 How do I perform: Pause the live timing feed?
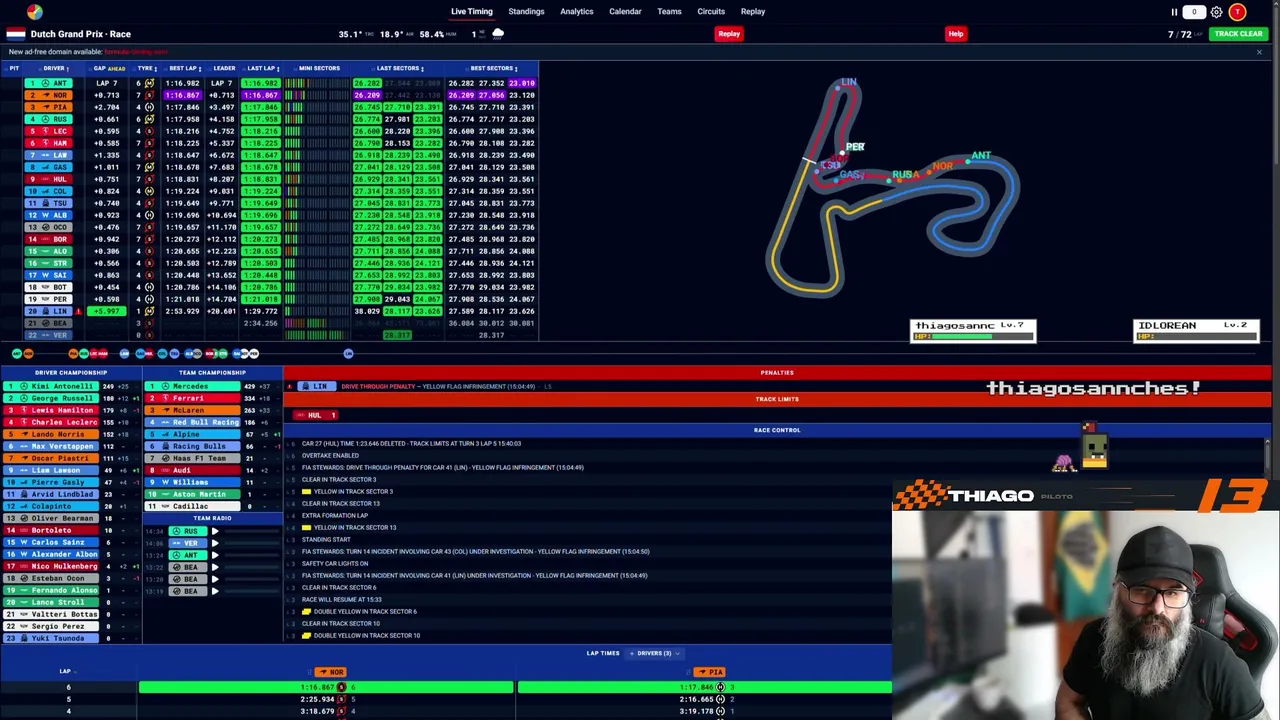point(1174,12)
